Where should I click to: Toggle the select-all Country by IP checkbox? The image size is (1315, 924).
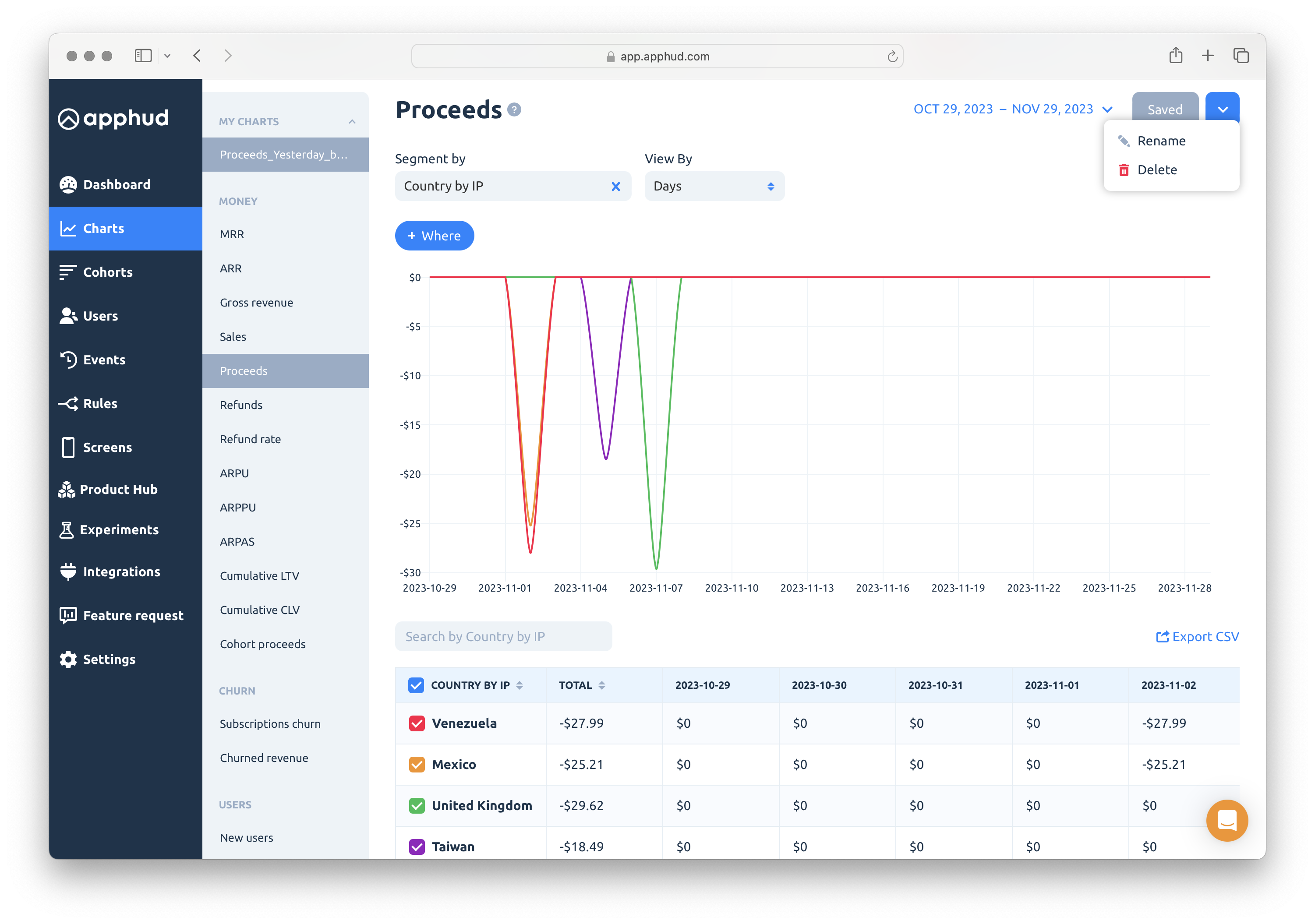point(416,685)
